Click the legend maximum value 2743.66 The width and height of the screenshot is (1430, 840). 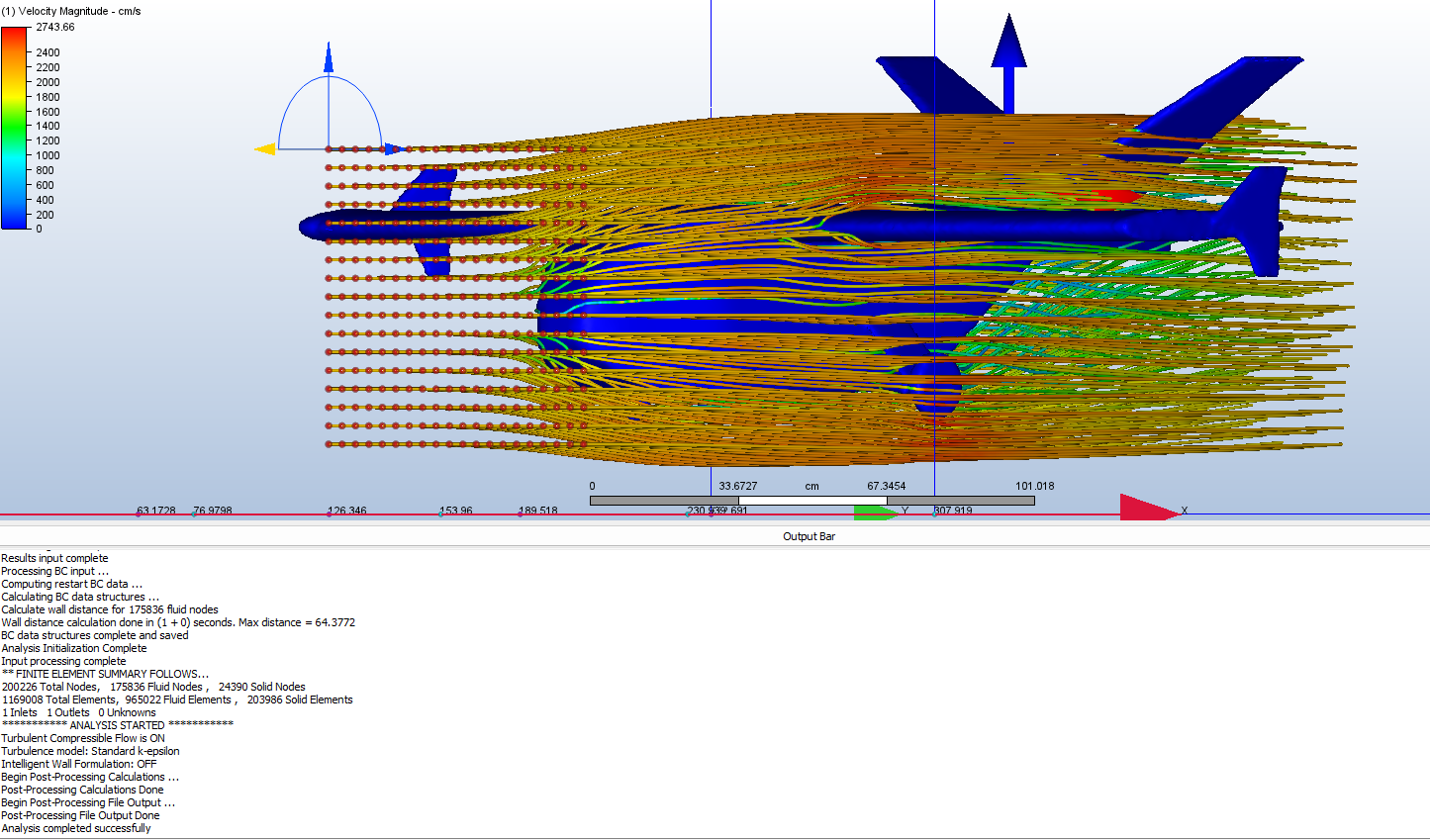[x=55, y=27]
